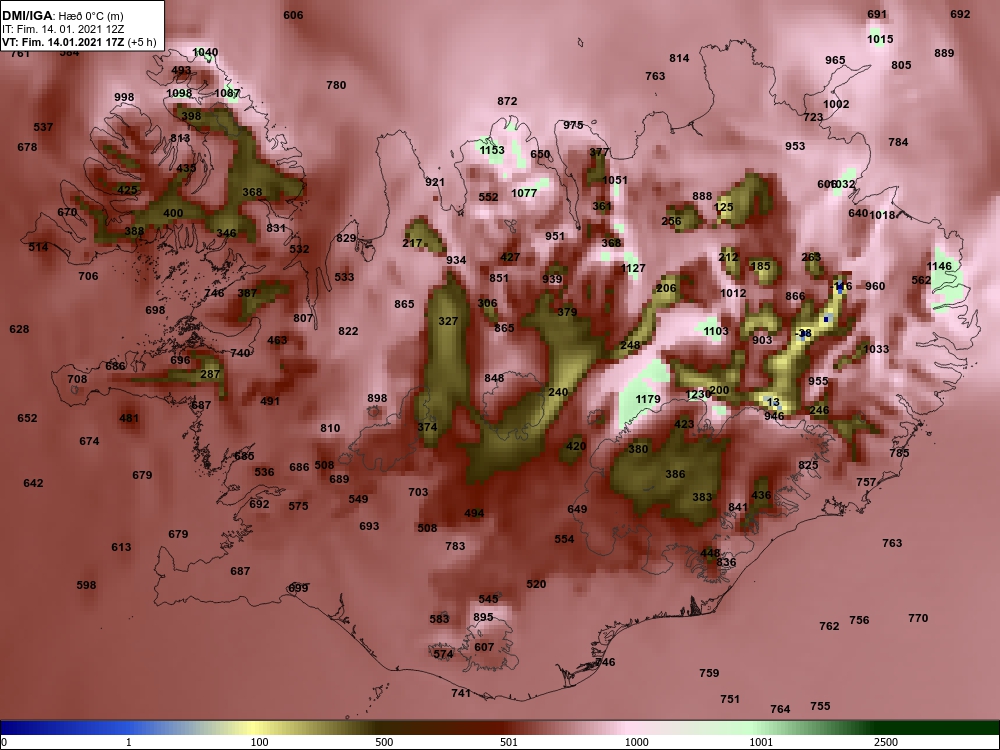Screen dimensions: 1000x750
Task: Click the map value '386'
Action: [675, 474]
